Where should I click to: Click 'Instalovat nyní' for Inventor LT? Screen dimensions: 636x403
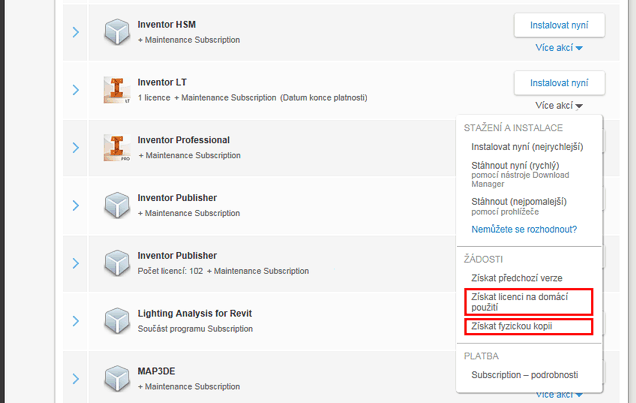tap(559, 83)
